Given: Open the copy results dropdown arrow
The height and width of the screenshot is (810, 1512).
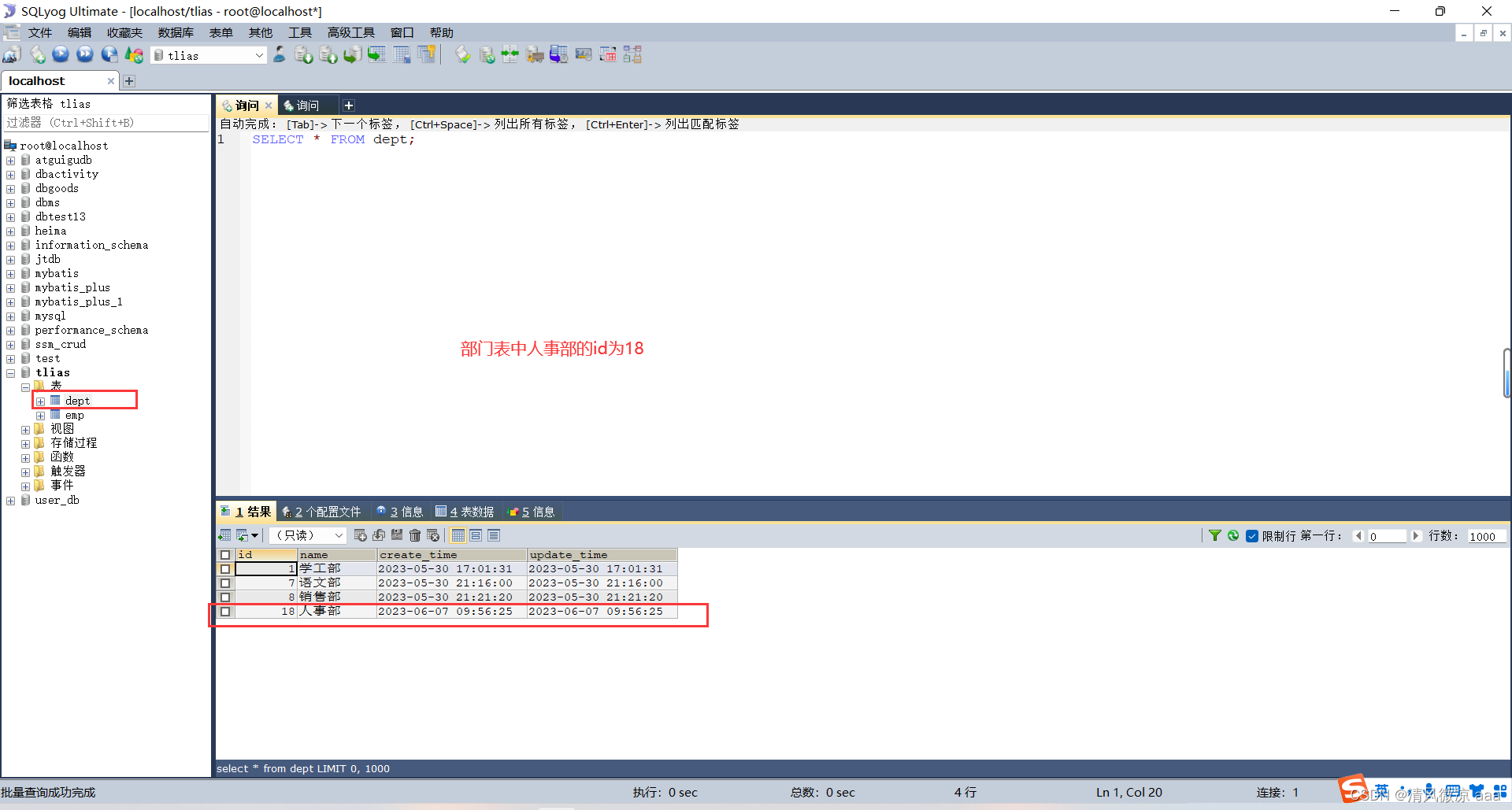Looking at the screenshot, I should pyautogui.click(x=254, y=536).
